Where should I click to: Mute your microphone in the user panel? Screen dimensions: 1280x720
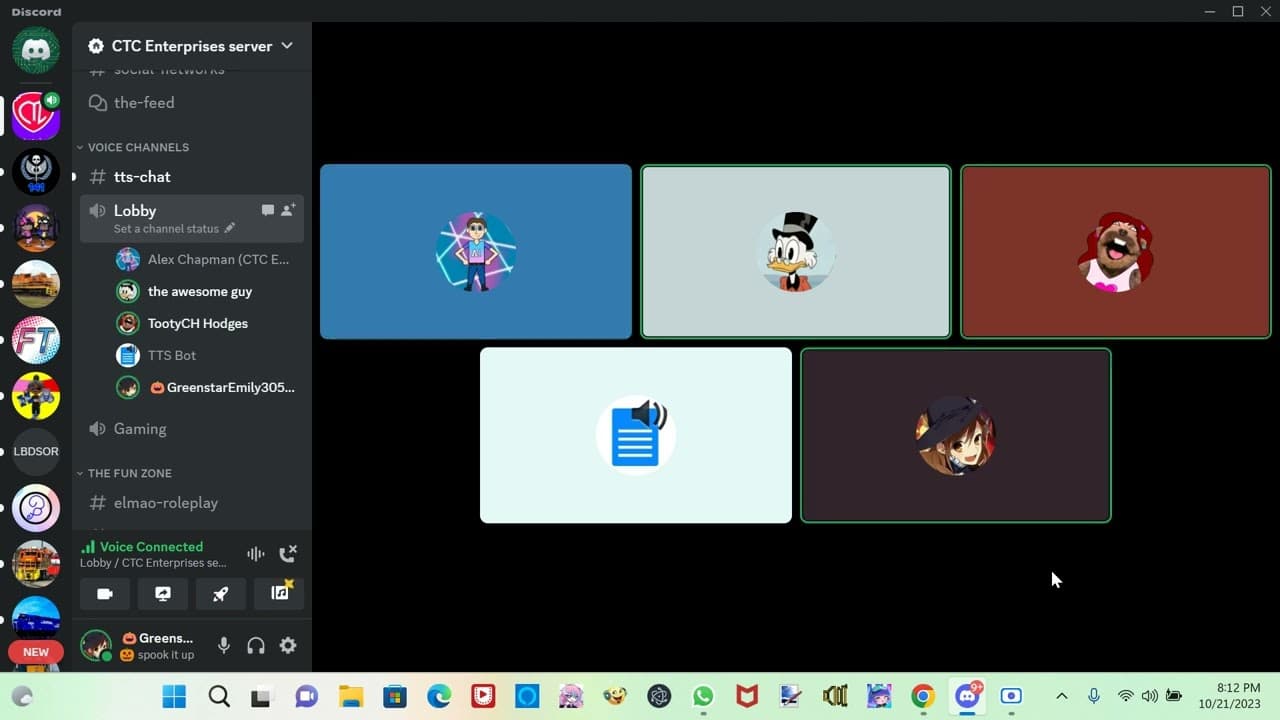click(x=224, y=646)
